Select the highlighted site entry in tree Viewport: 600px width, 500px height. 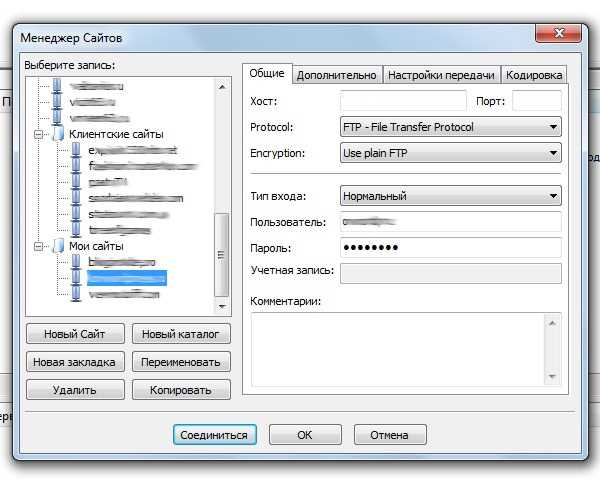(x=127, y=278)
